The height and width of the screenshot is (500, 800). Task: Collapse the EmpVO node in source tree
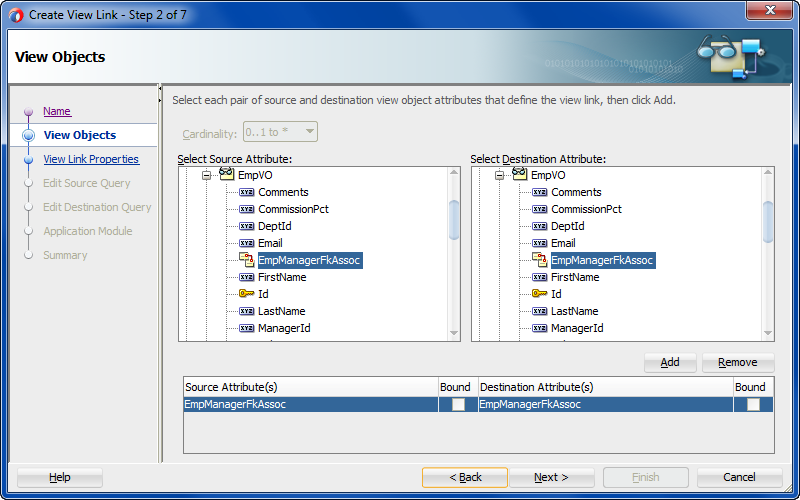(206, 176)
